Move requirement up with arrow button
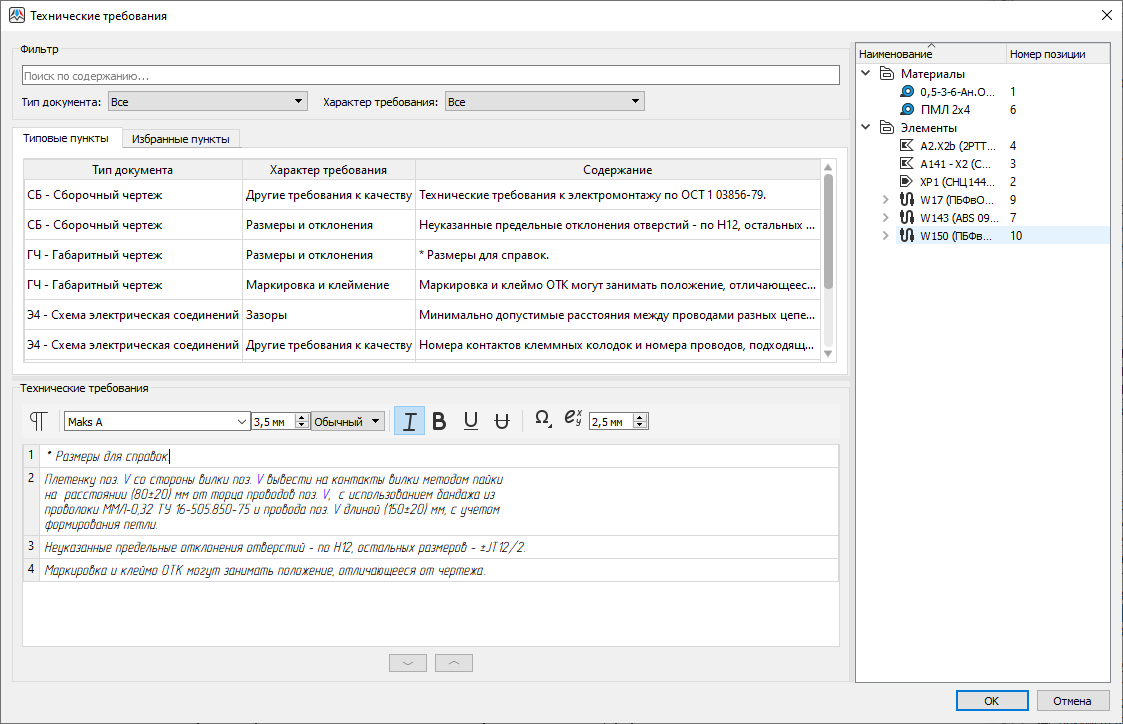1123x724 pixels. pyautogui.click(x=454, y=663)
